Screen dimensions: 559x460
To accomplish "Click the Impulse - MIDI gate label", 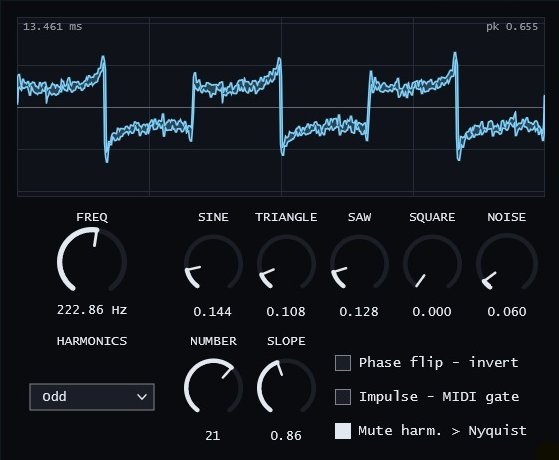I will [x=439, y=397].
